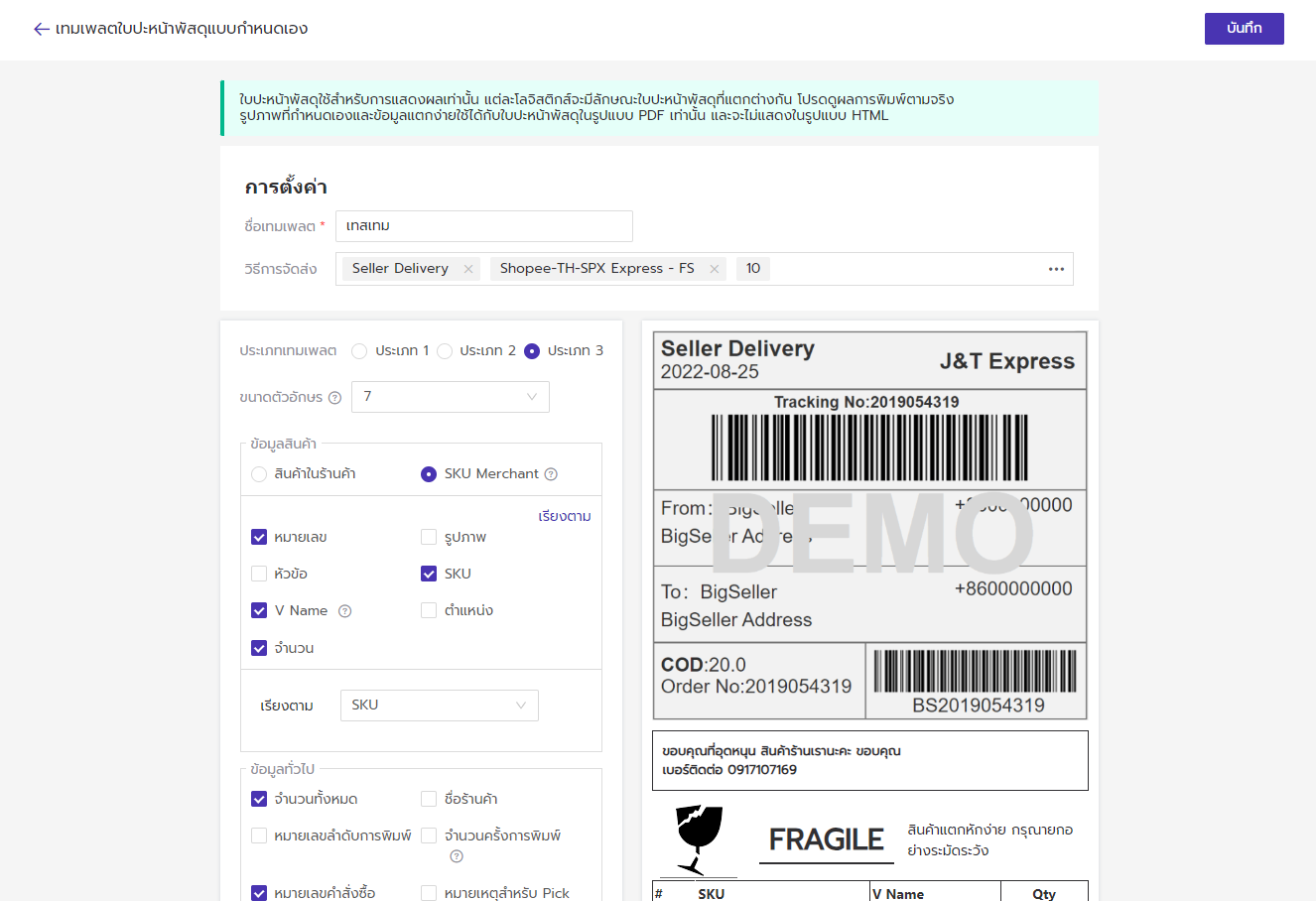The width and height of the screenshot is (1316, 901).
Task: Enable the รูปภาพ checkbox
Action: coord(429,537)
